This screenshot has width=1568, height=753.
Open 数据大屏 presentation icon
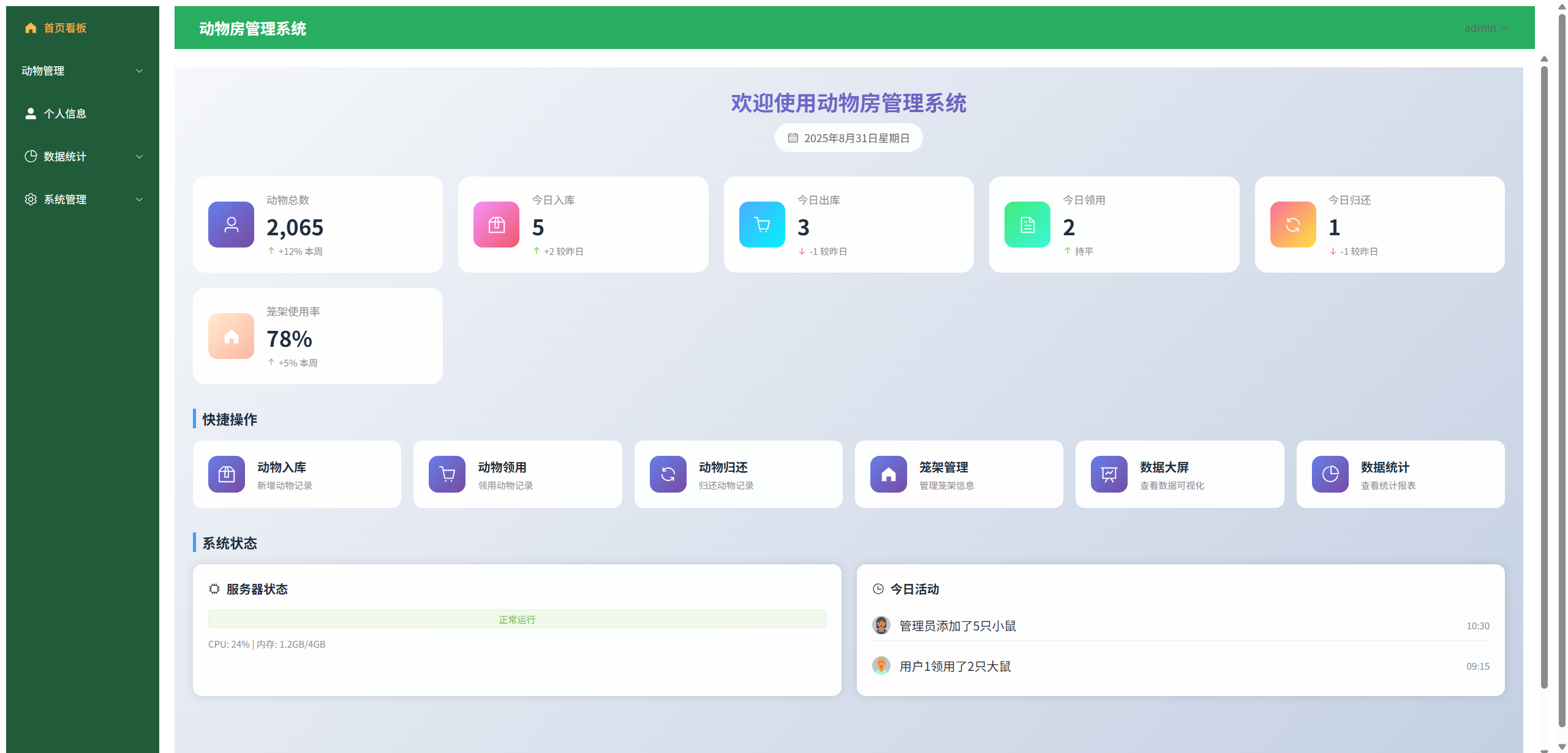[1109, 474]
